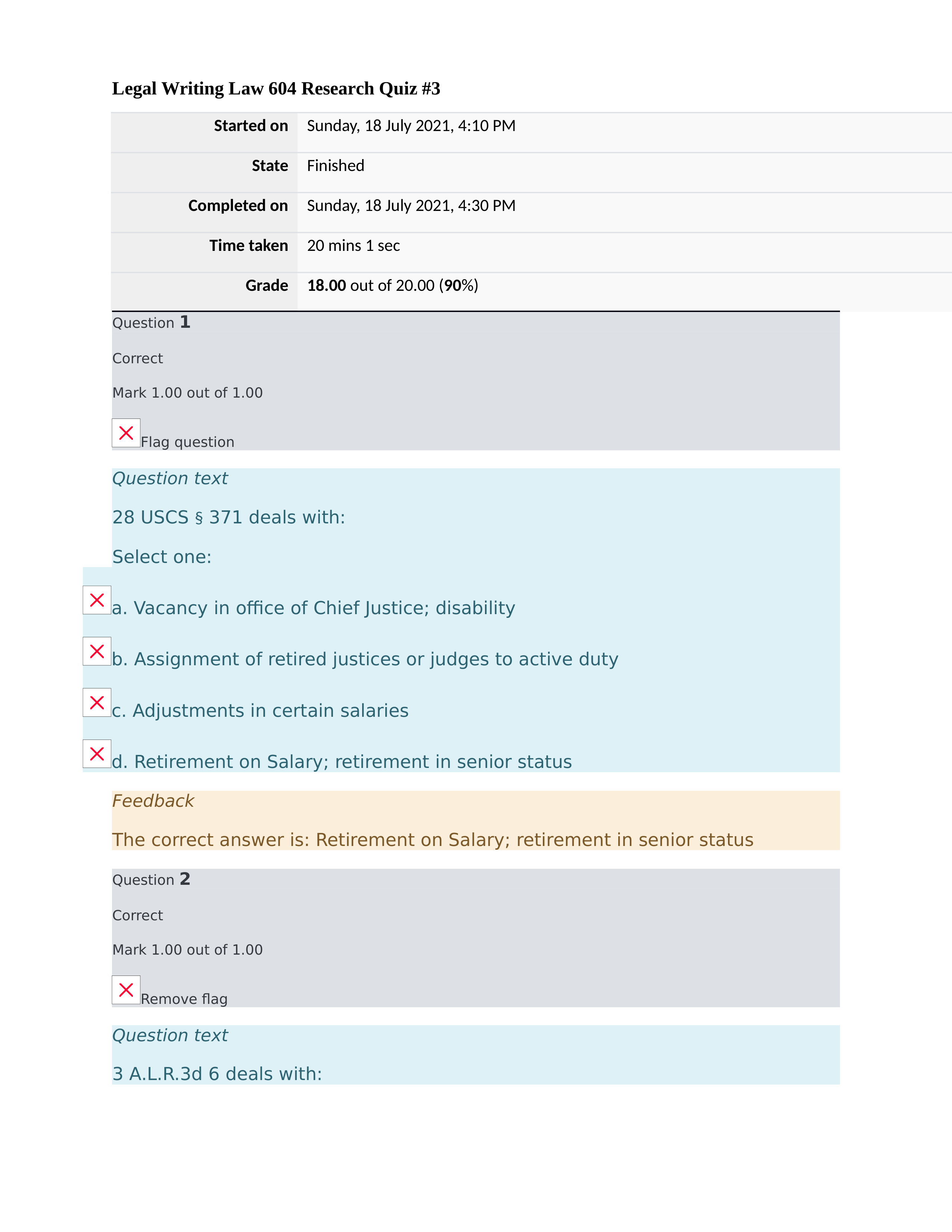The height and width of the screenshot is (1232, 952).
Task: Select option a. Vacancy in office of Chief Justice
Action: pyautogui.click(x=97, y=600)
